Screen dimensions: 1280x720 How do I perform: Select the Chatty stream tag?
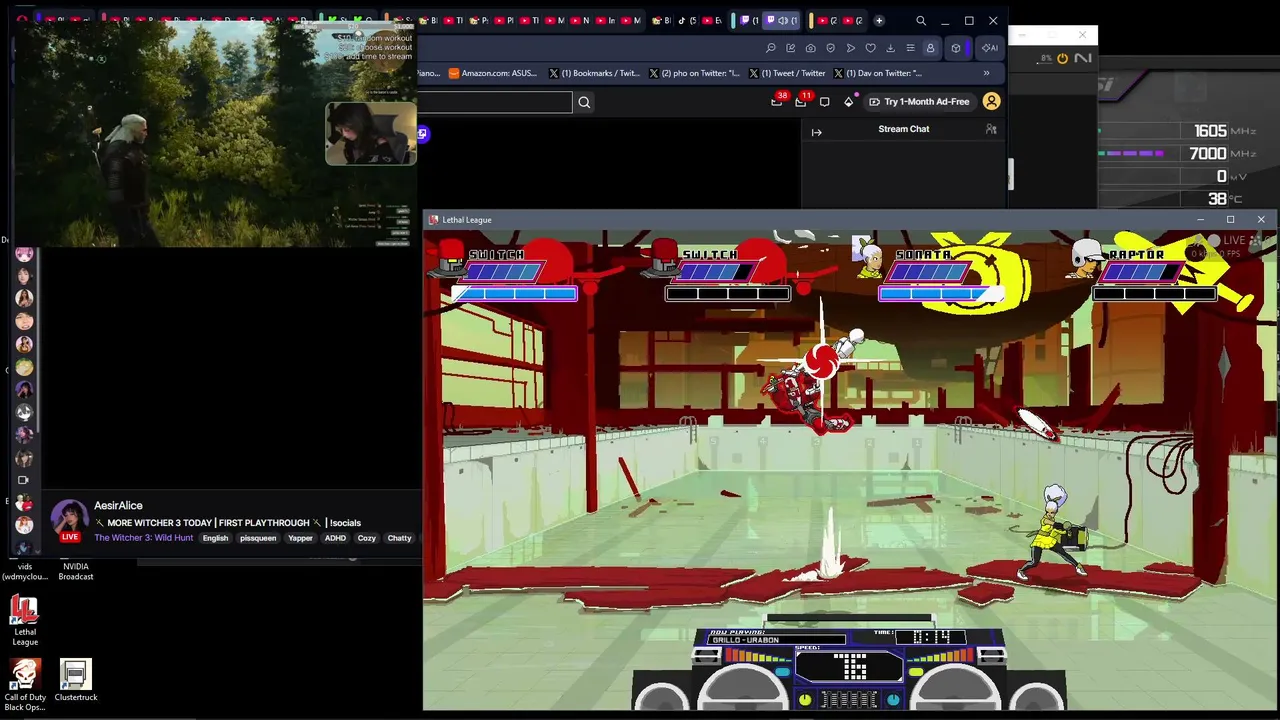(x=399, y=538)
